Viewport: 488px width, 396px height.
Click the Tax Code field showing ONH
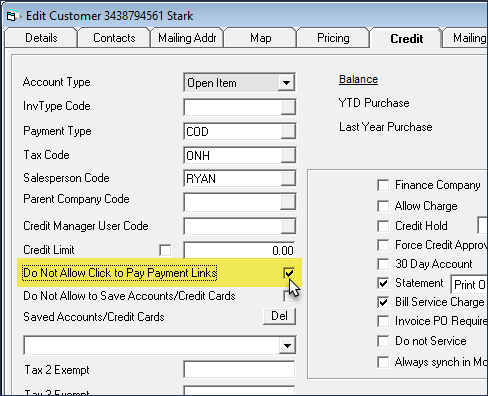click(233, 155)
